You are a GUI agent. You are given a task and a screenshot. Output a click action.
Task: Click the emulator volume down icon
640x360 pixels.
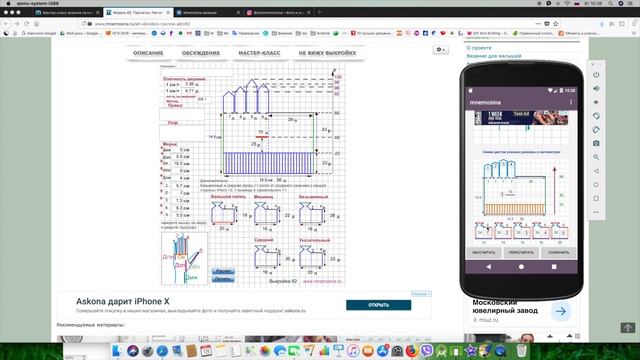(x=596, y=102)
